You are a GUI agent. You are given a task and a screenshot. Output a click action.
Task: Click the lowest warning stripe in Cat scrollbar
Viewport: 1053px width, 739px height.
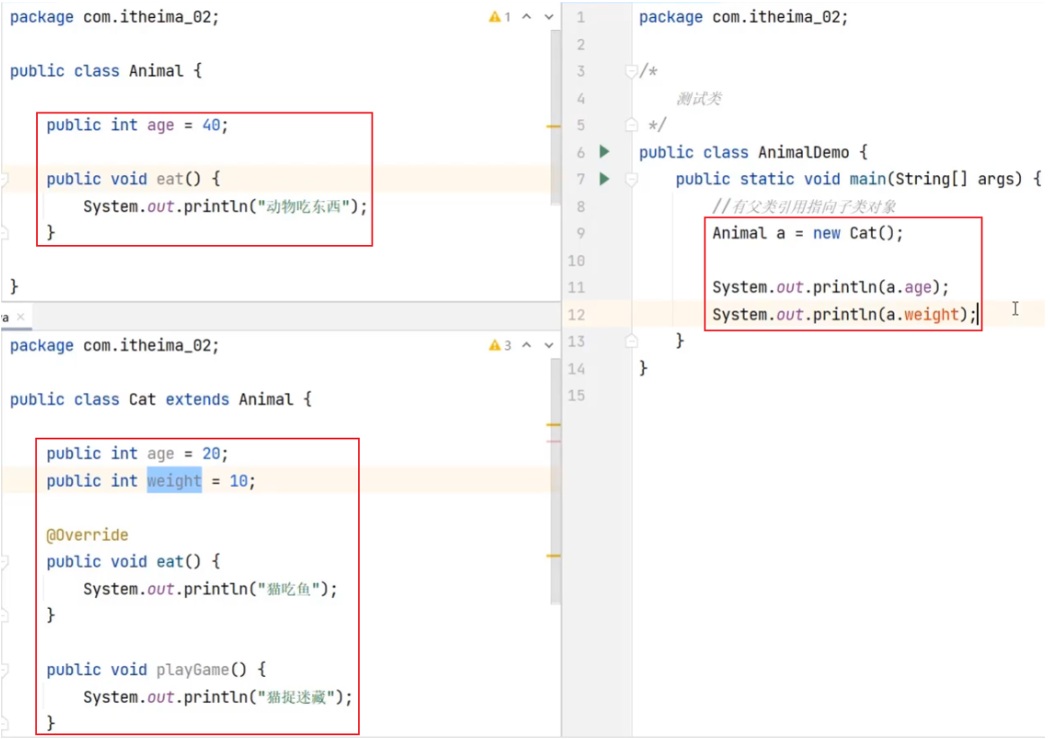(553, 555)
